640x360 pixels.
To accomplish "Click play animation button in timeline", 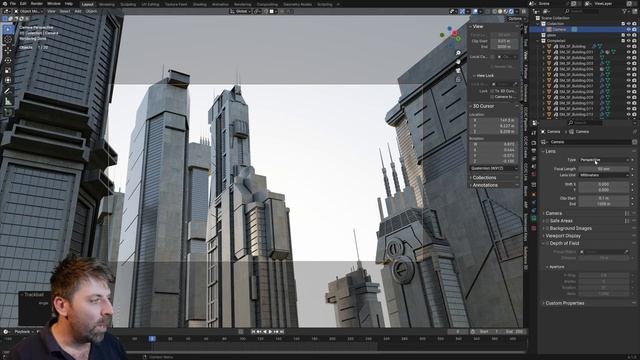I will click(x=270, y=332).
